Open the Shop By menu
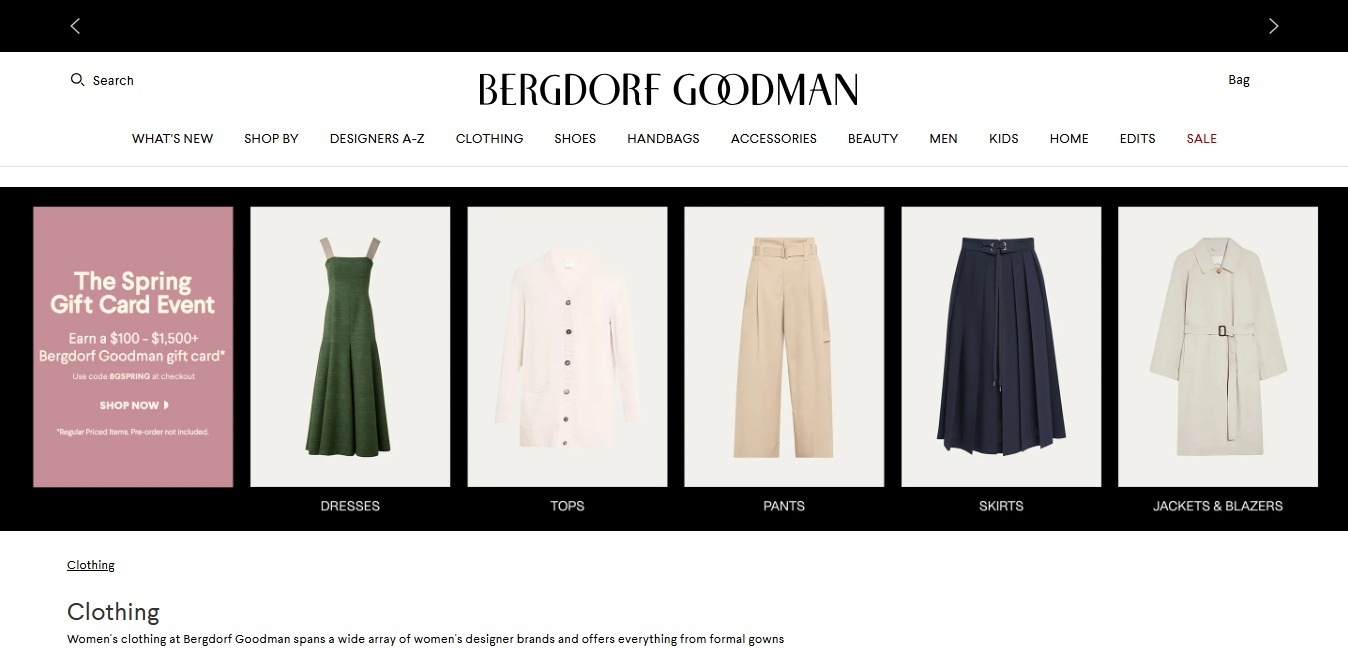The height and width of the screenshot is (648, 1348). 271,139
